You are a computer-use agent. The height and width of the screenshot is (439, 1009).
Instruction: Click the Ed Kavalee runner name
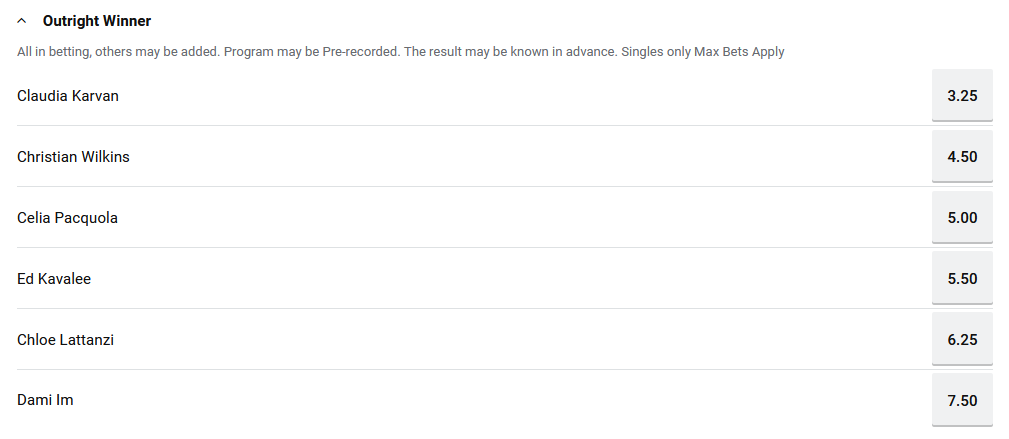pyautogui.click(x=54, y=279)
